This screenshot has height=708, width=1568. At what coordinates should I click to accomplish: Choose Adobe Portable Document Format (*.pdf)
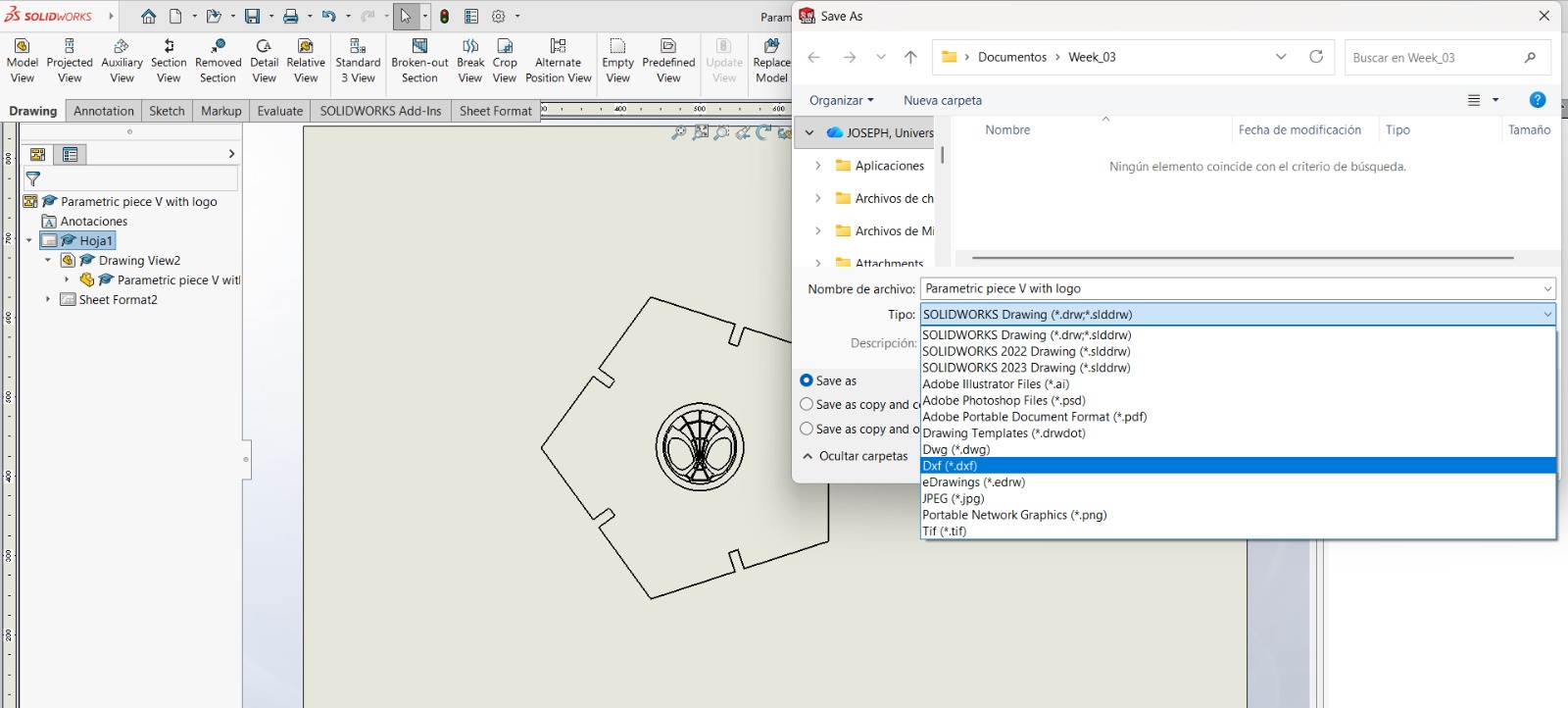[x=1239, y=417]
